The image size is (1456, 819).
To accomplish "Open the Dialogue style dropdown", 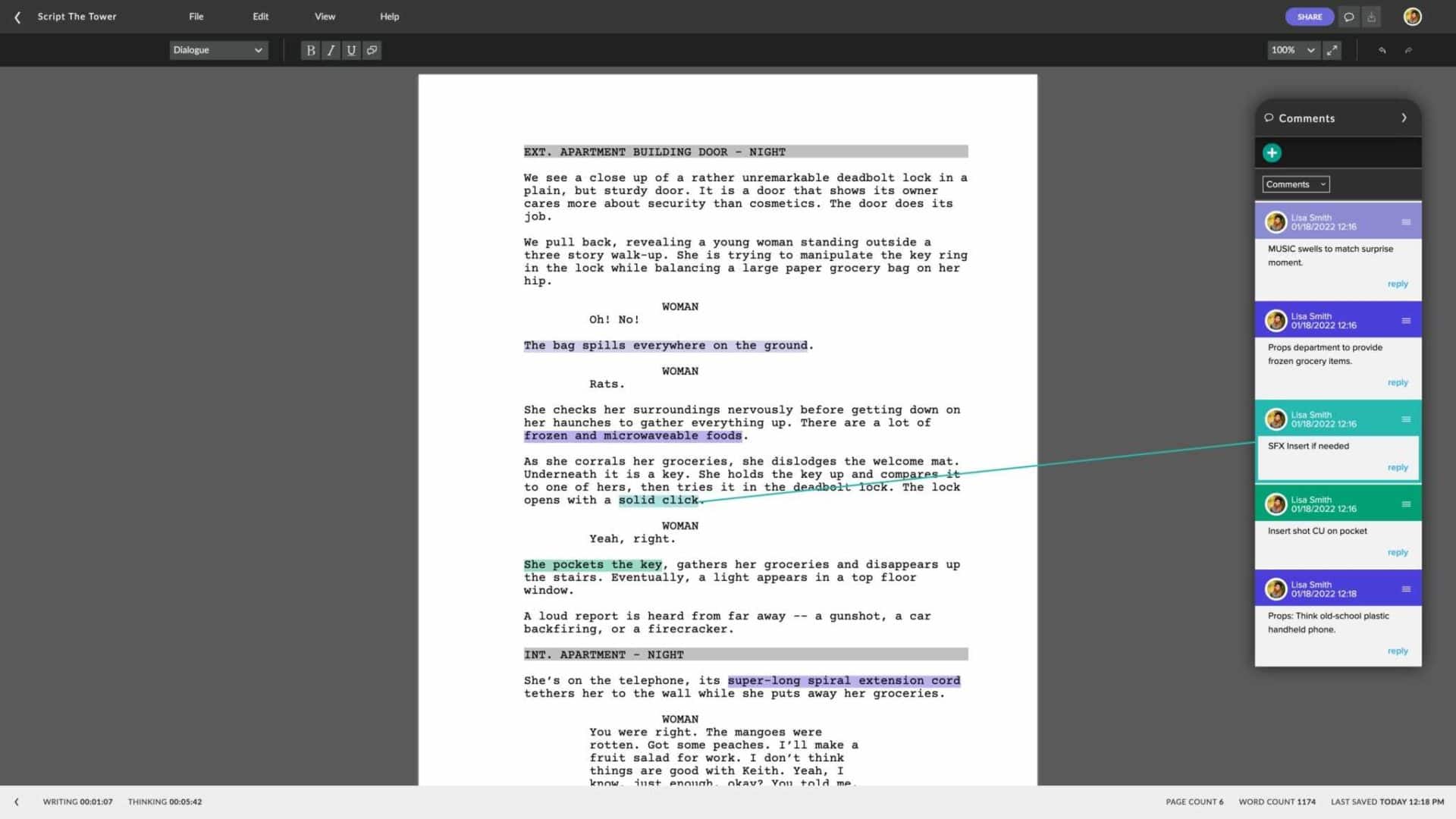I will [x=218, y=50].
